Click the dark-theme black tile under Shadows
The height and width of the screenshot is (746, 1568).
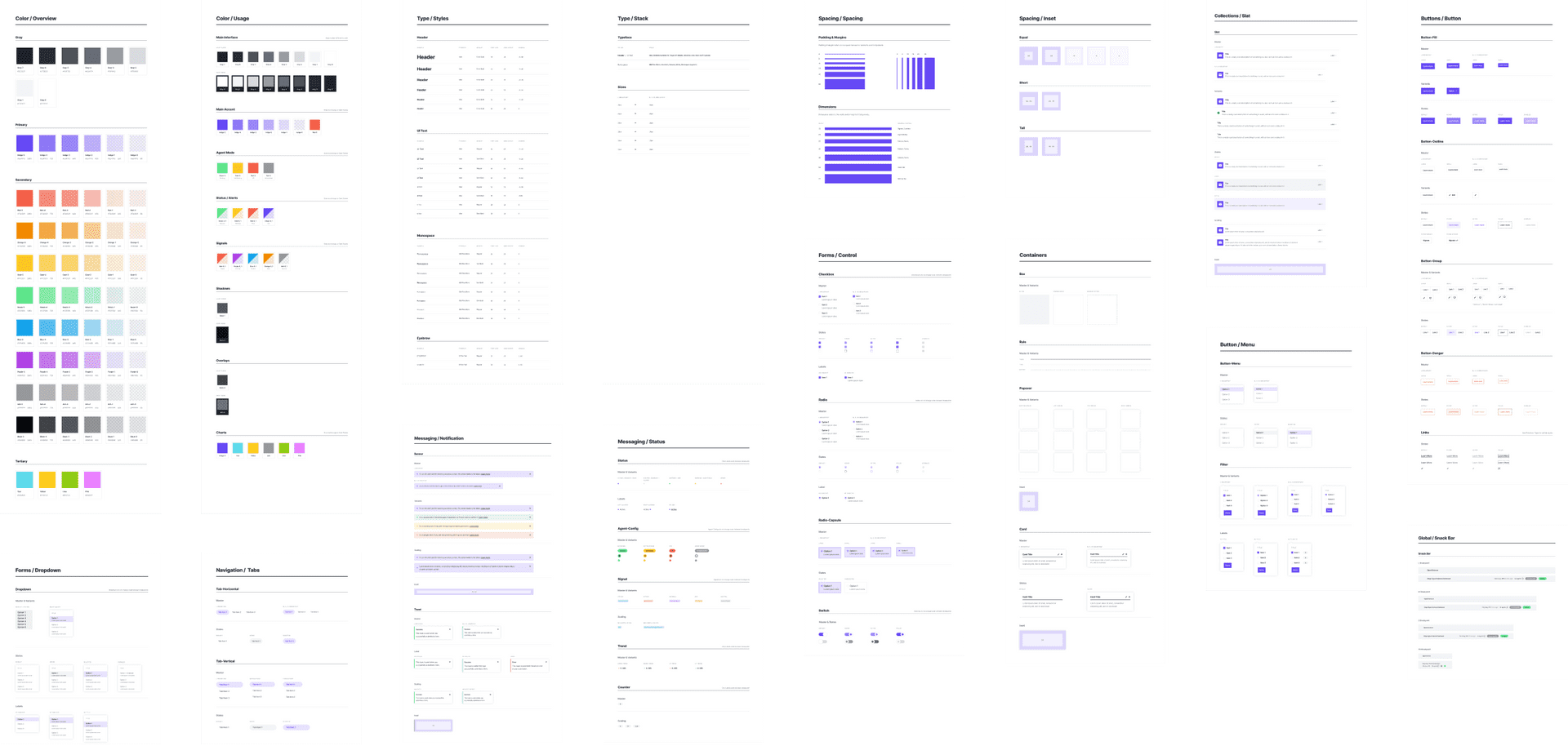coord(222,335)
